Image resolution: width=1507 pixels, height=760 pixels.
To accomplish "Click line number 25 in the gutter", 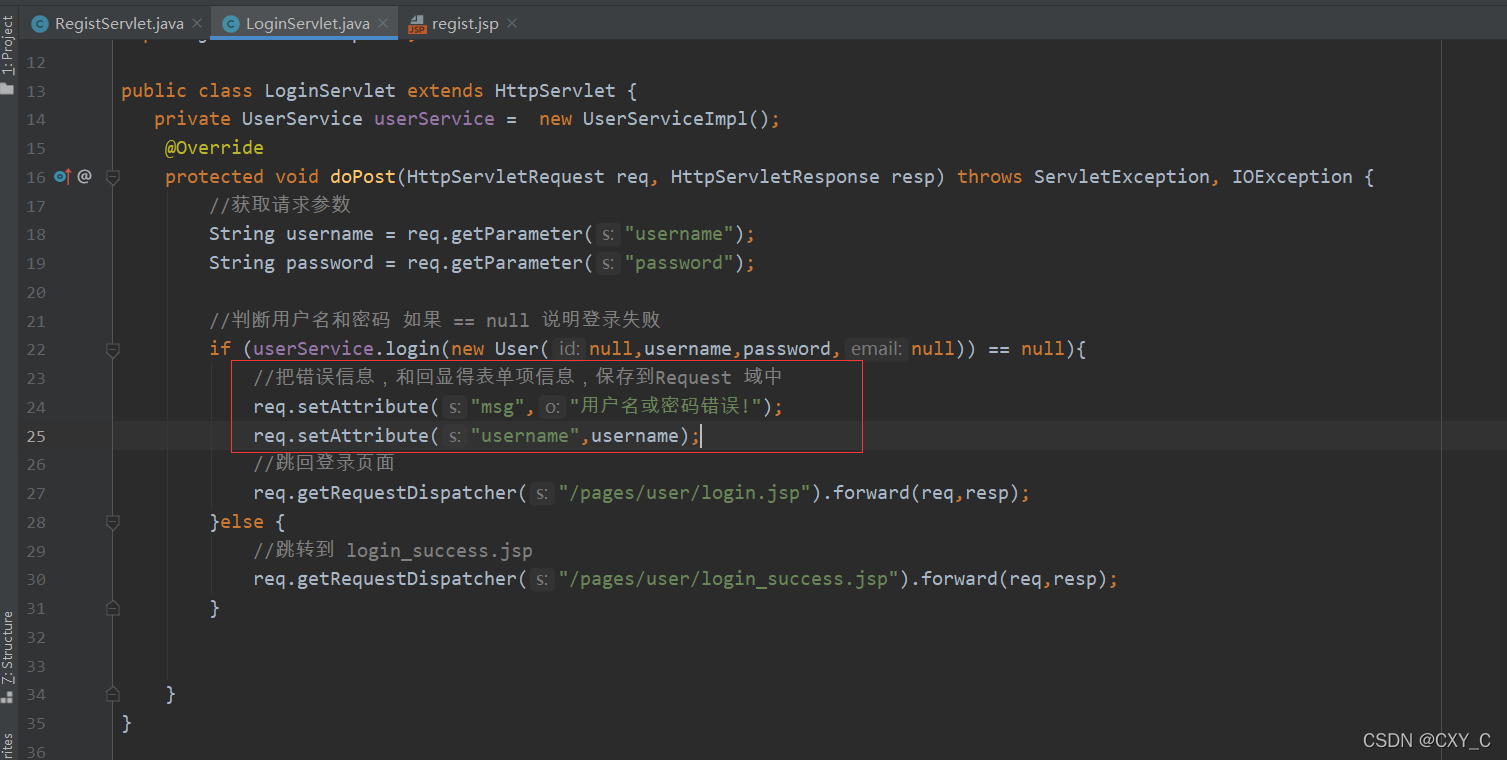I will [36, 436].
